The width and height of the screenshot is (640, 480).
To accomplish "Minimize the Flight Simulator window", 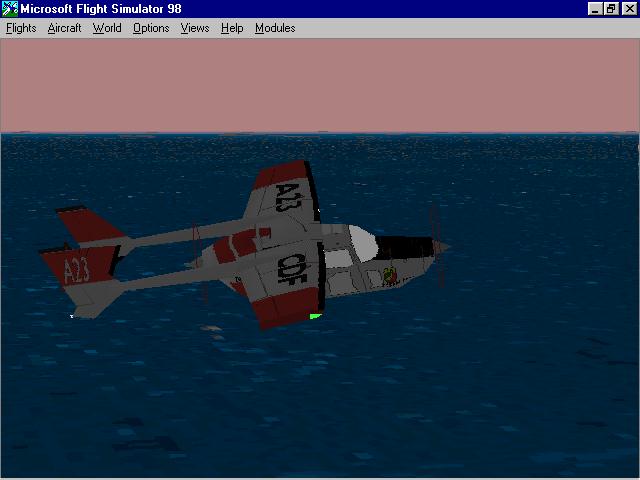I will pos(595,9).
